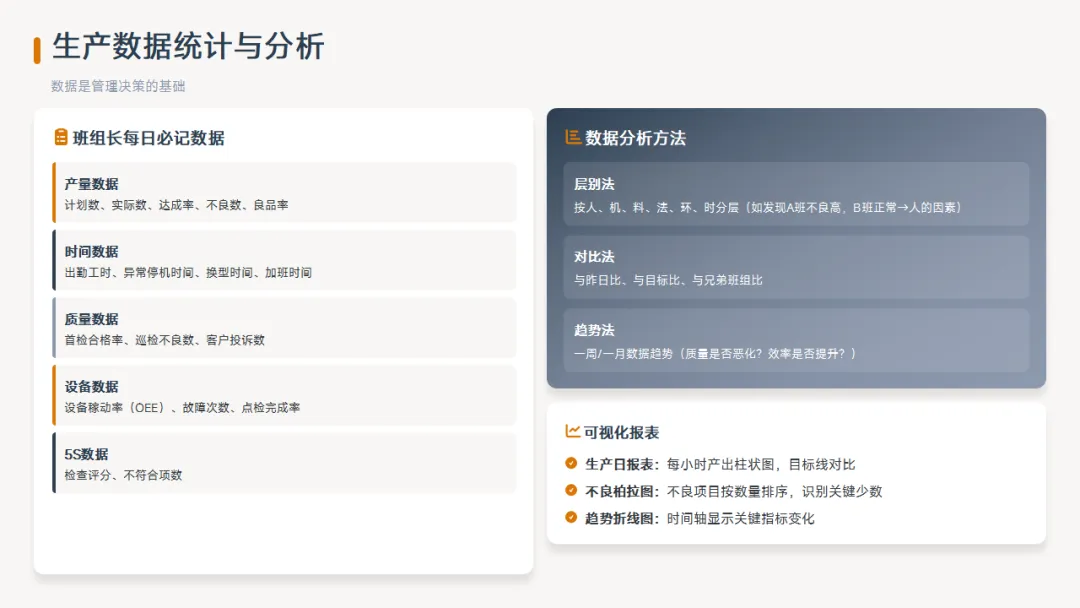Select the line 首检合格率、巡检不良数、客户投诉数
Image resolution: width=1080 pixels, height=608 pixels.
(x=165, y=340)
